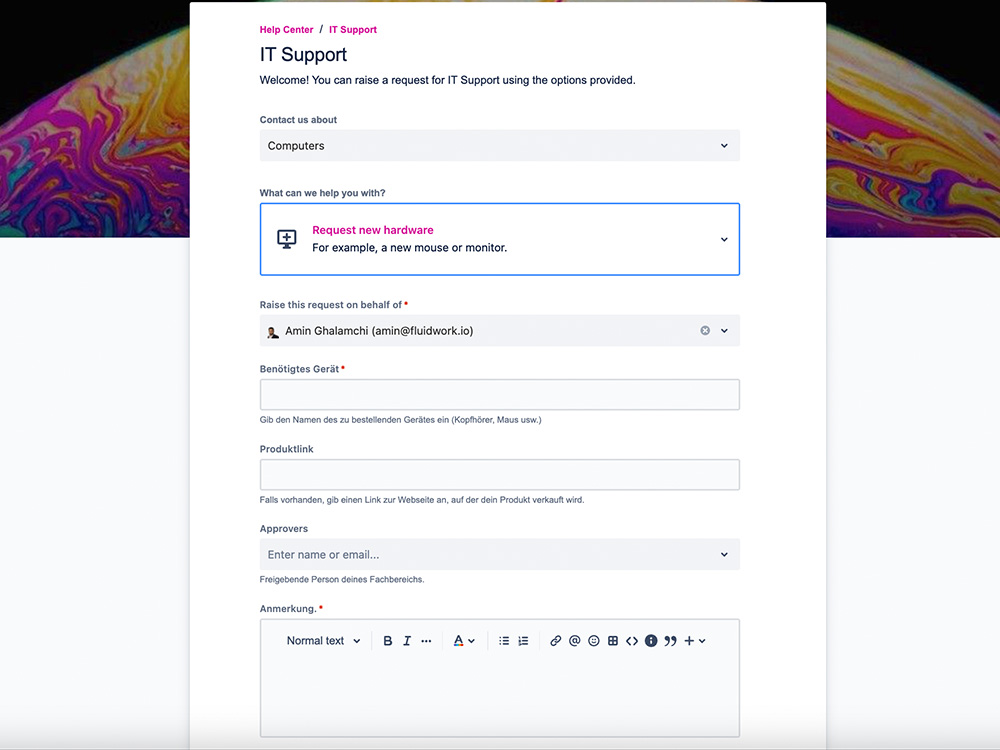Open the Contact us about Computers dropdown
1000x750 pixels.
(x=499, y=145)
